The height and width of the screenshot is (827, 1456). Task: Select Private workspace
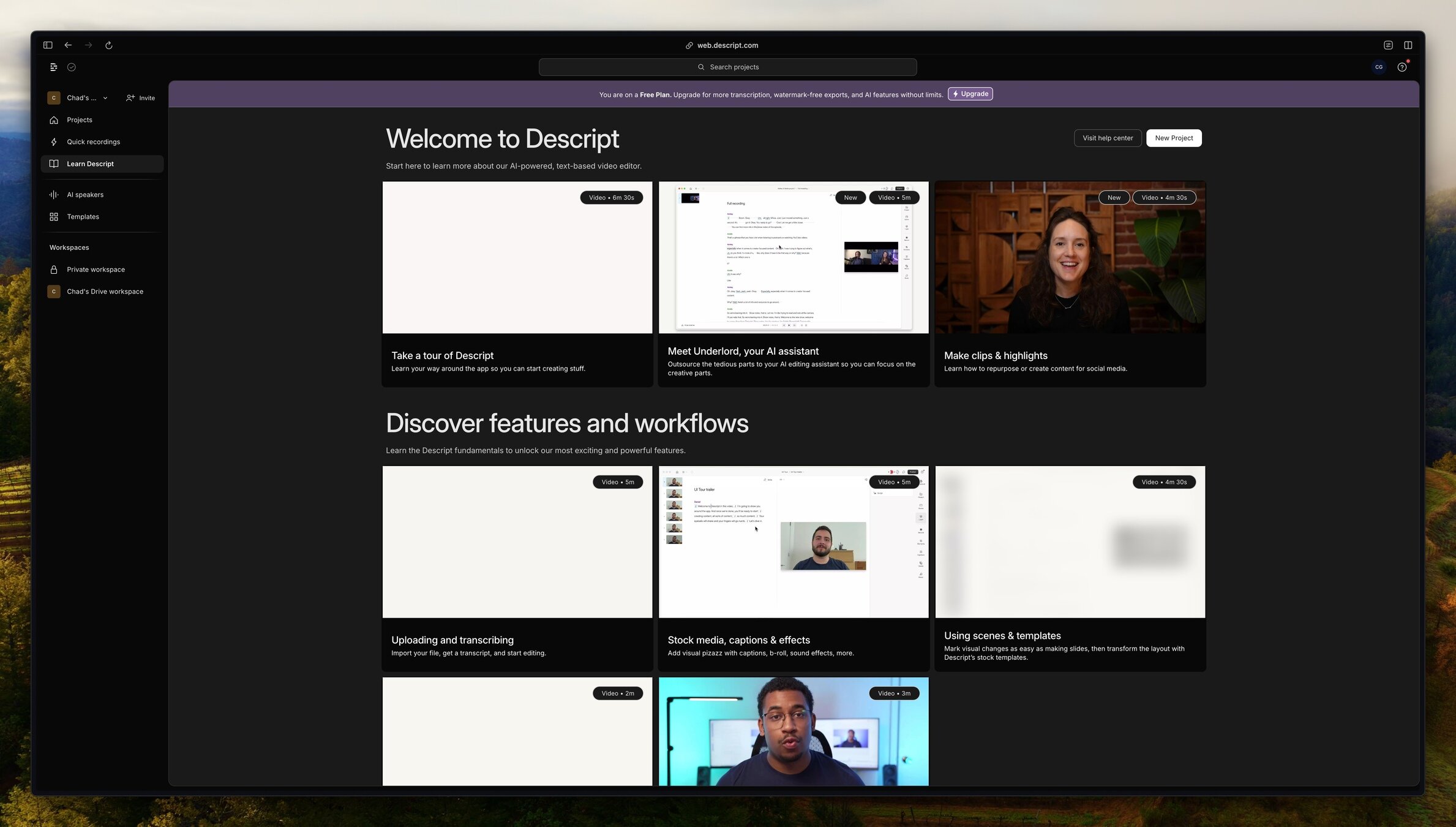click(x=96, y=270)
